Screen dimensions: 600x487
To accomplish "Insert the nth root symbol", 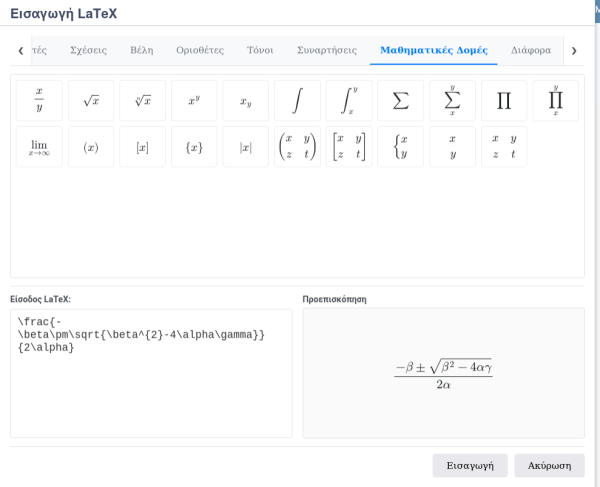I will (143, 101).
